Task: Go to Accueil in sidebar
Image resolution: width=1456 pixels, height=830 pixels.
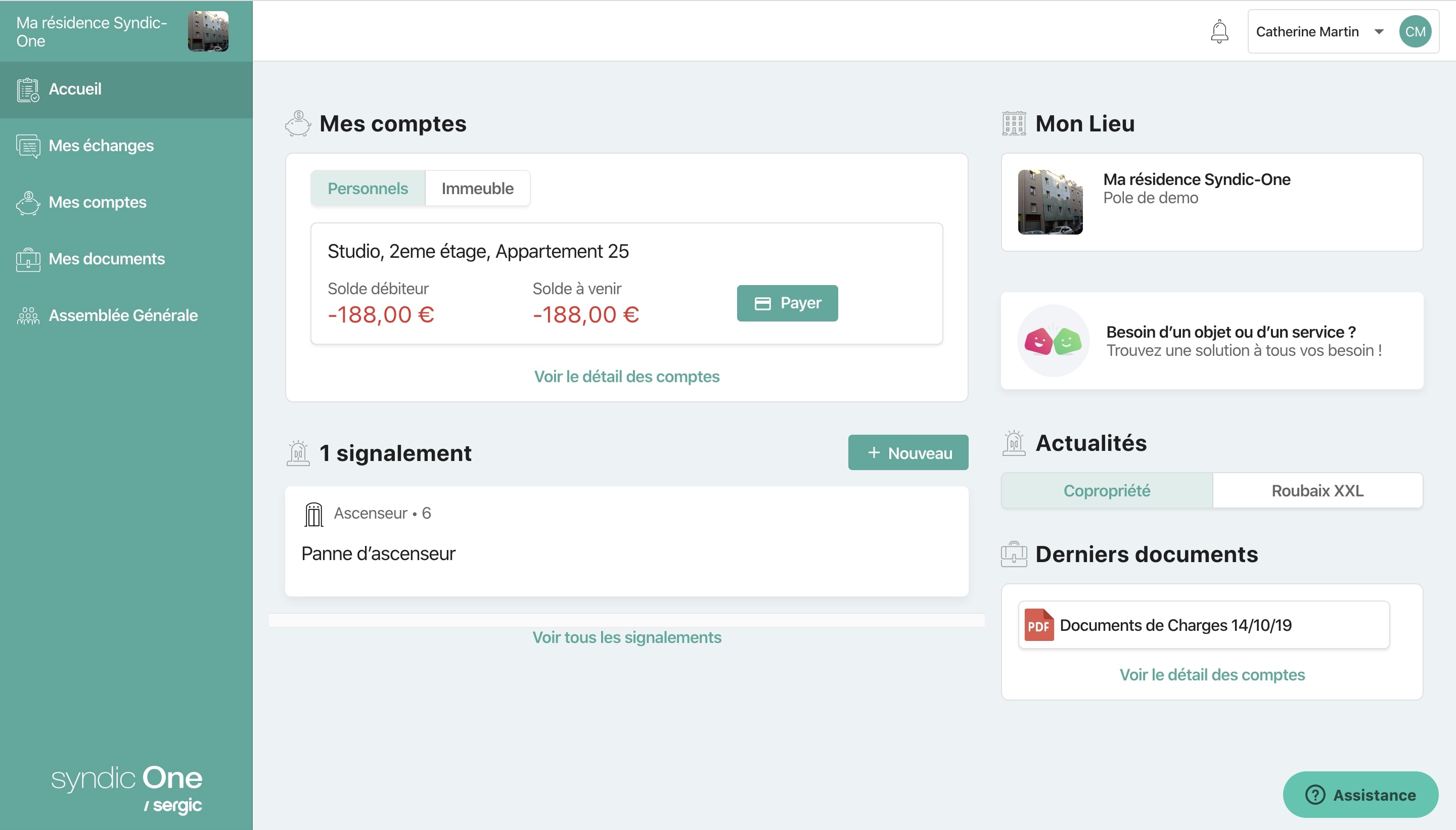Action: pos(126,89)
